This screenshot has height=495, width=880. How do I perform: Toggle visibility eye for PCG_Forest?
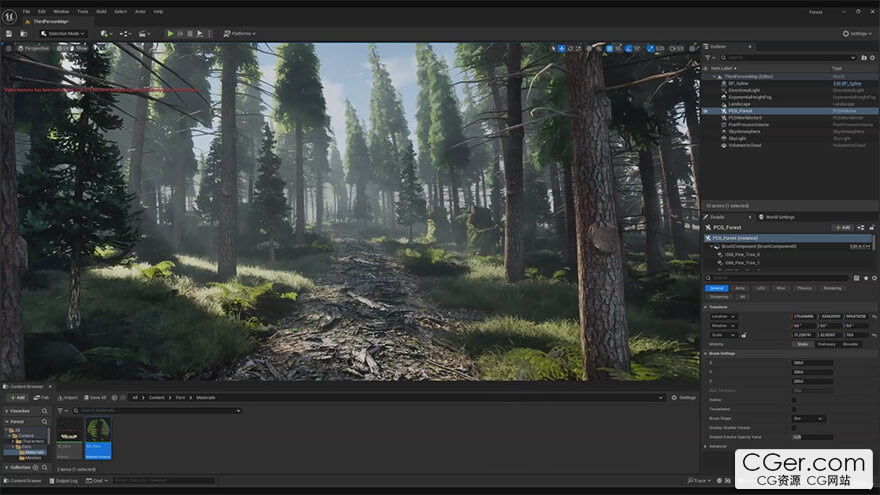(705, 111)
